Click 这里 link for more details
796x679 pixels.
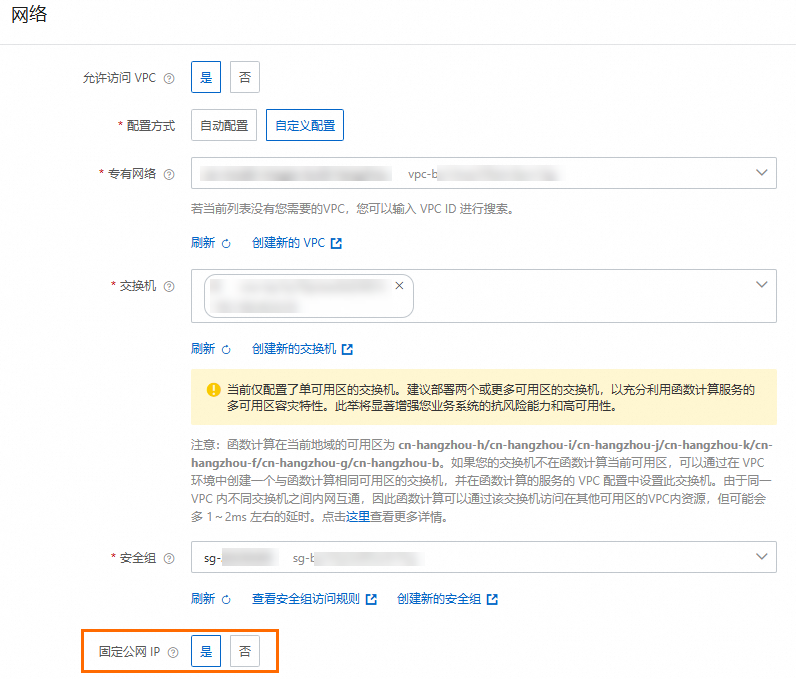tap(358, 517)
